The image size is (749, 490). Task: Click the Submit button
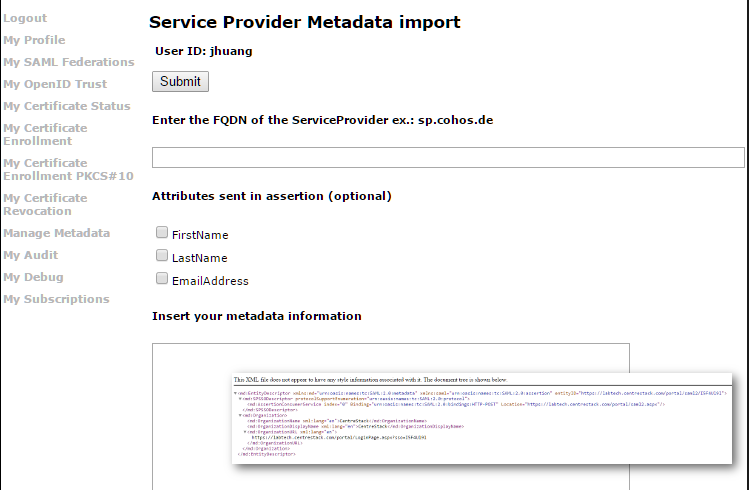click(x=181, y=82)
